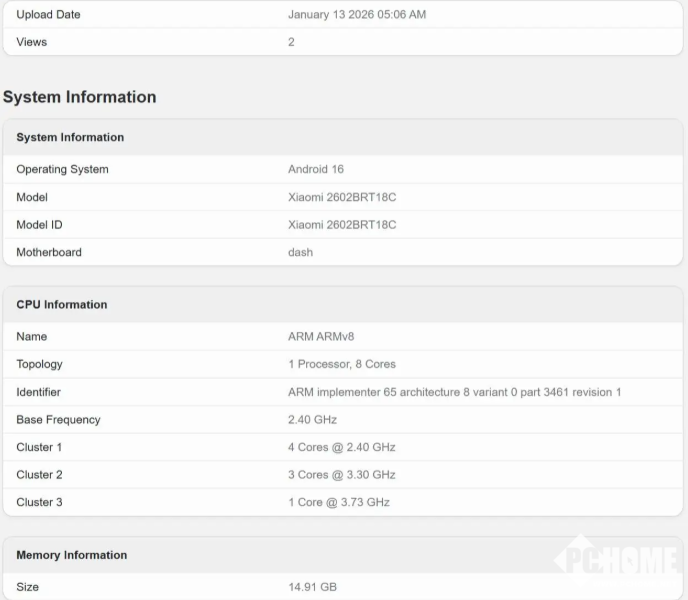The width and height of the screenshot is (688, 600).
Task: Select the Motherboard value dash
Action: pyautogui.click(x=300, y=252)
